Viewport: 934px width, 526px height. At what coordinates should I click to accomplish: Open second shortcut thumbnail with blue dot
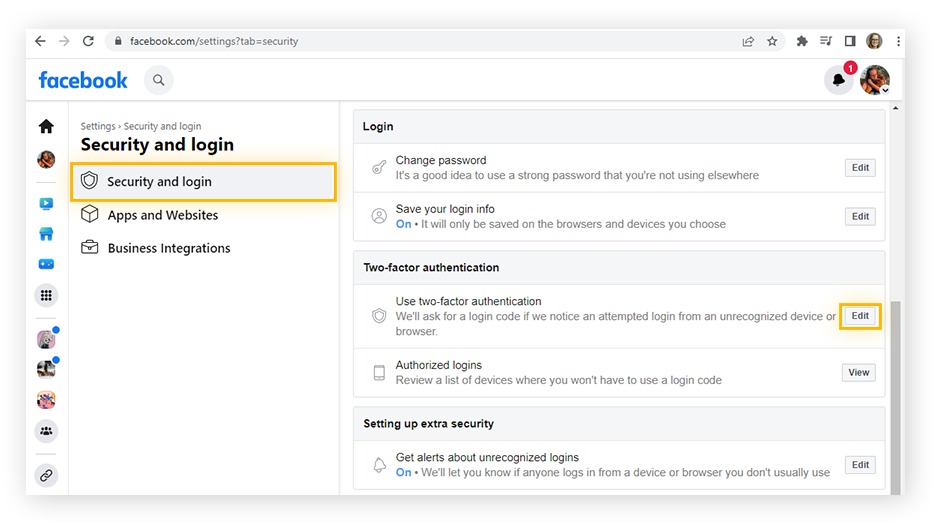pos(46,369)
